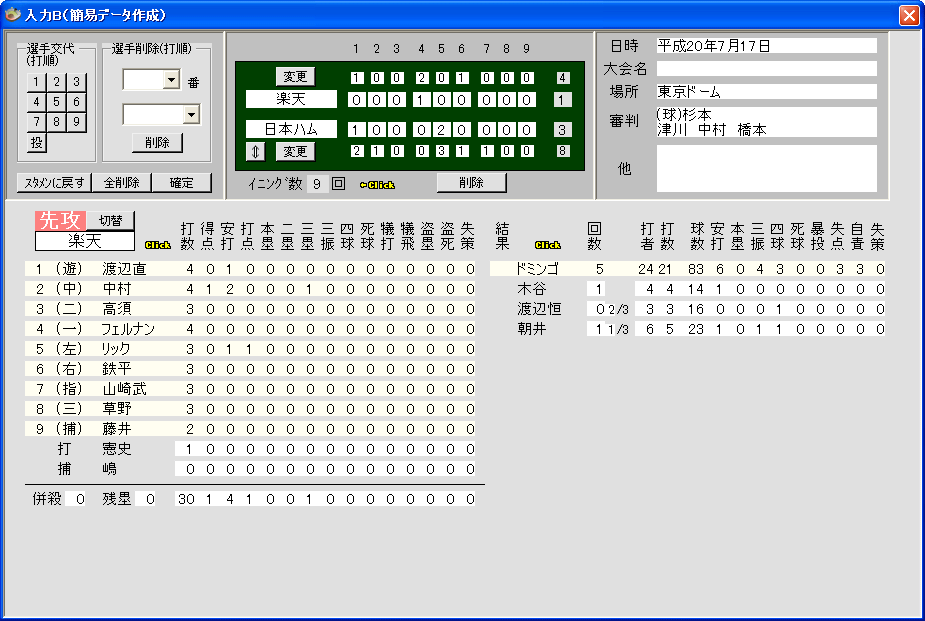The width and height of the screenshot is (925, 621).
Task: Select batter 渡辺直 row
Action: [x=250, y=269]
